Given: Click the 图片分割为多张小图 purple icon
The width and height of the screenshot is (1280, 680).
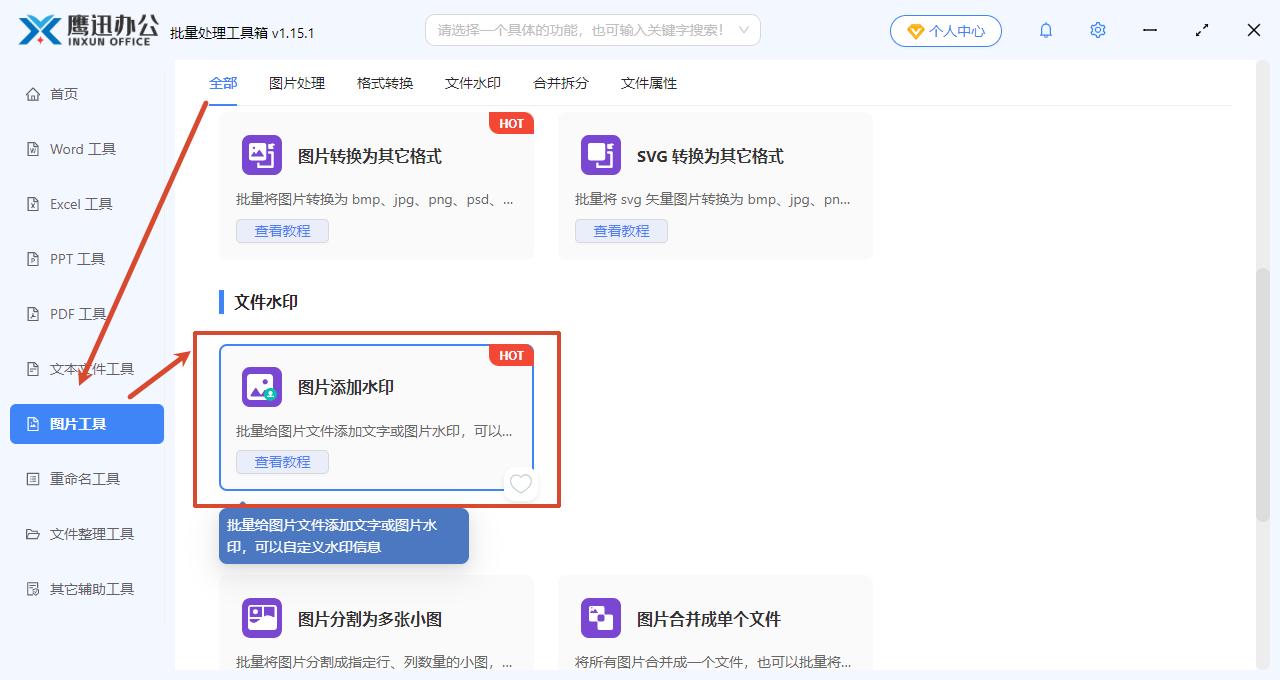Looking at the screenshot, I should point(262,618).
